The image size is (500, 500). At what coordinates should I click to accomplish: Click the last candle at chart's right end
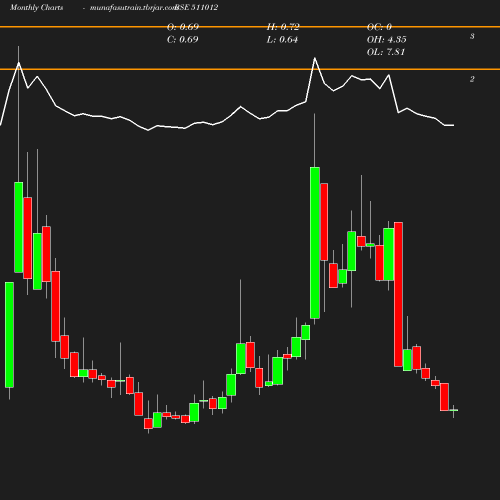click(453, 410)
